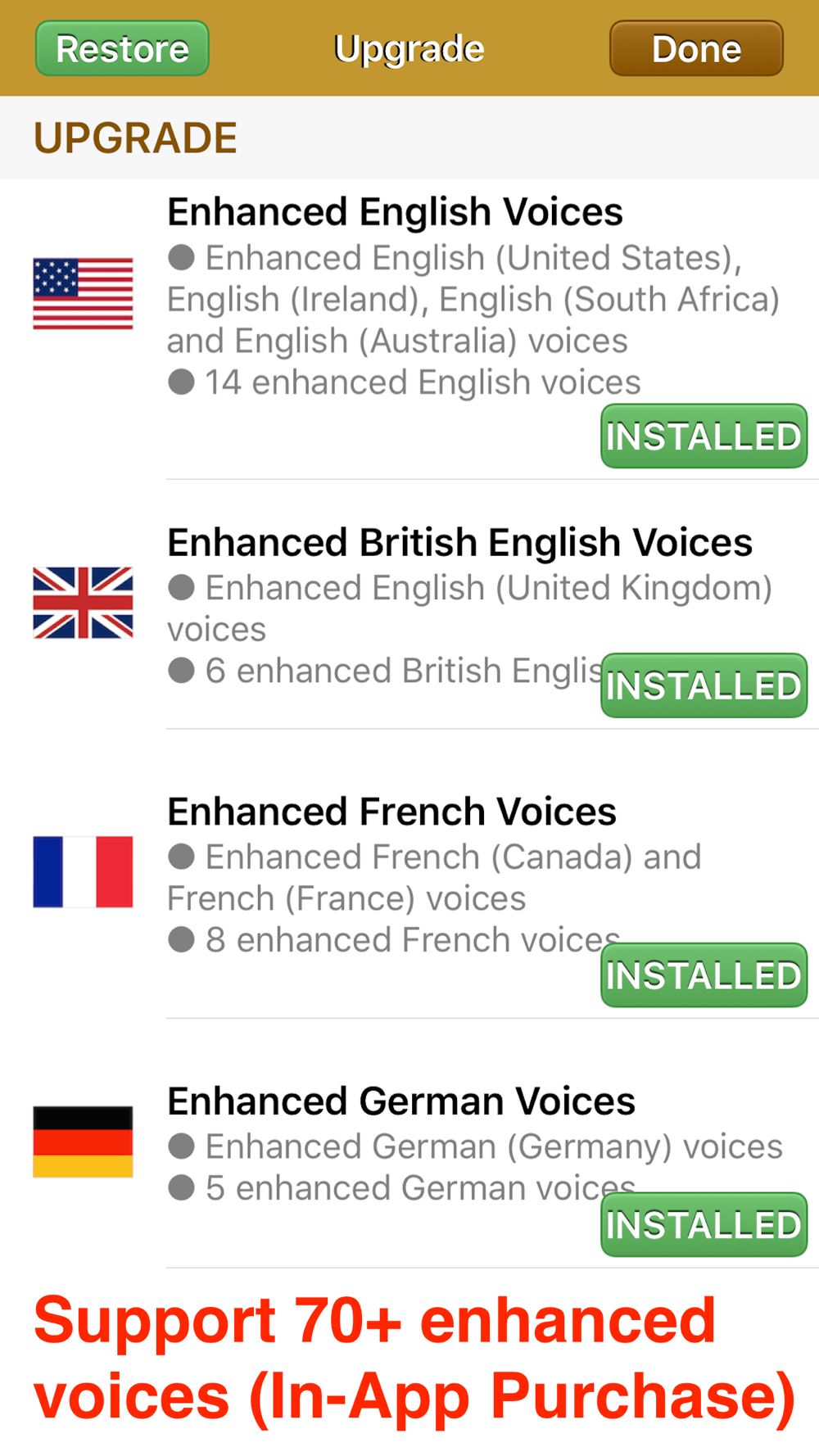The height and width of the screenshot is (1456, 819).
Task: Select the Enhanced English Voices title
Action: coord(395,212)
